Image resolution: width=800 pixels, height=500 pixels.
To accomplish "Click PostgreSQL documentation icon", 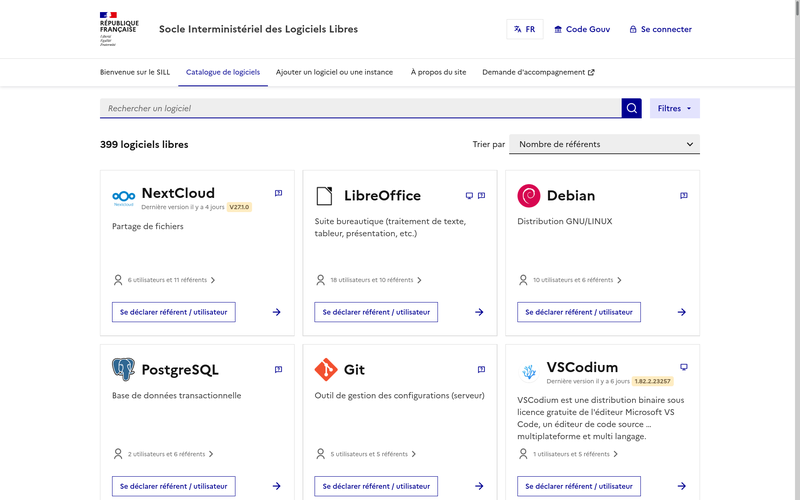I will [x=279, y=369].
